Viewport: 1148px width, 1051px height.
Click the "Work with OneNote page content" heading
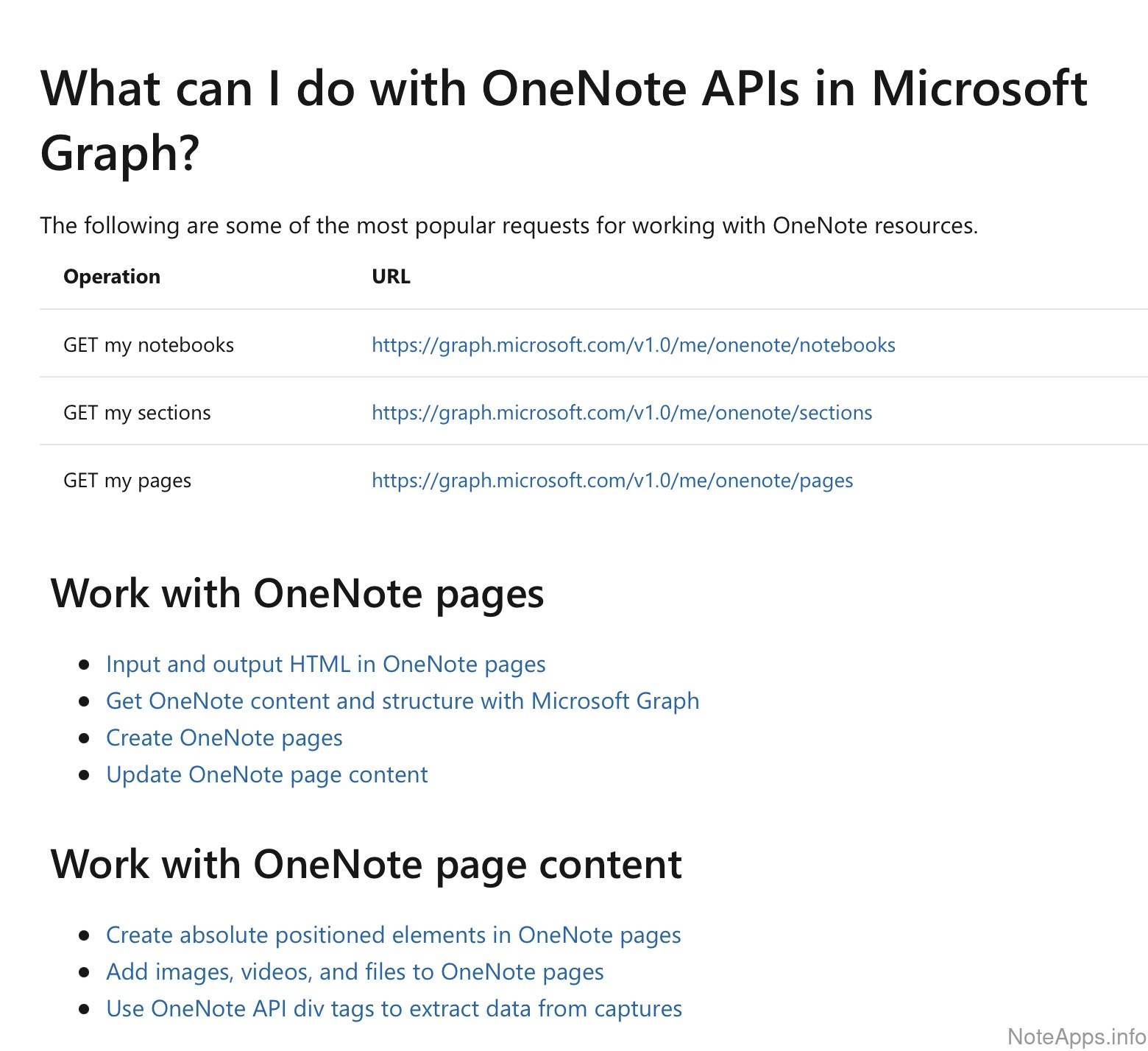(x=366, y=864)
